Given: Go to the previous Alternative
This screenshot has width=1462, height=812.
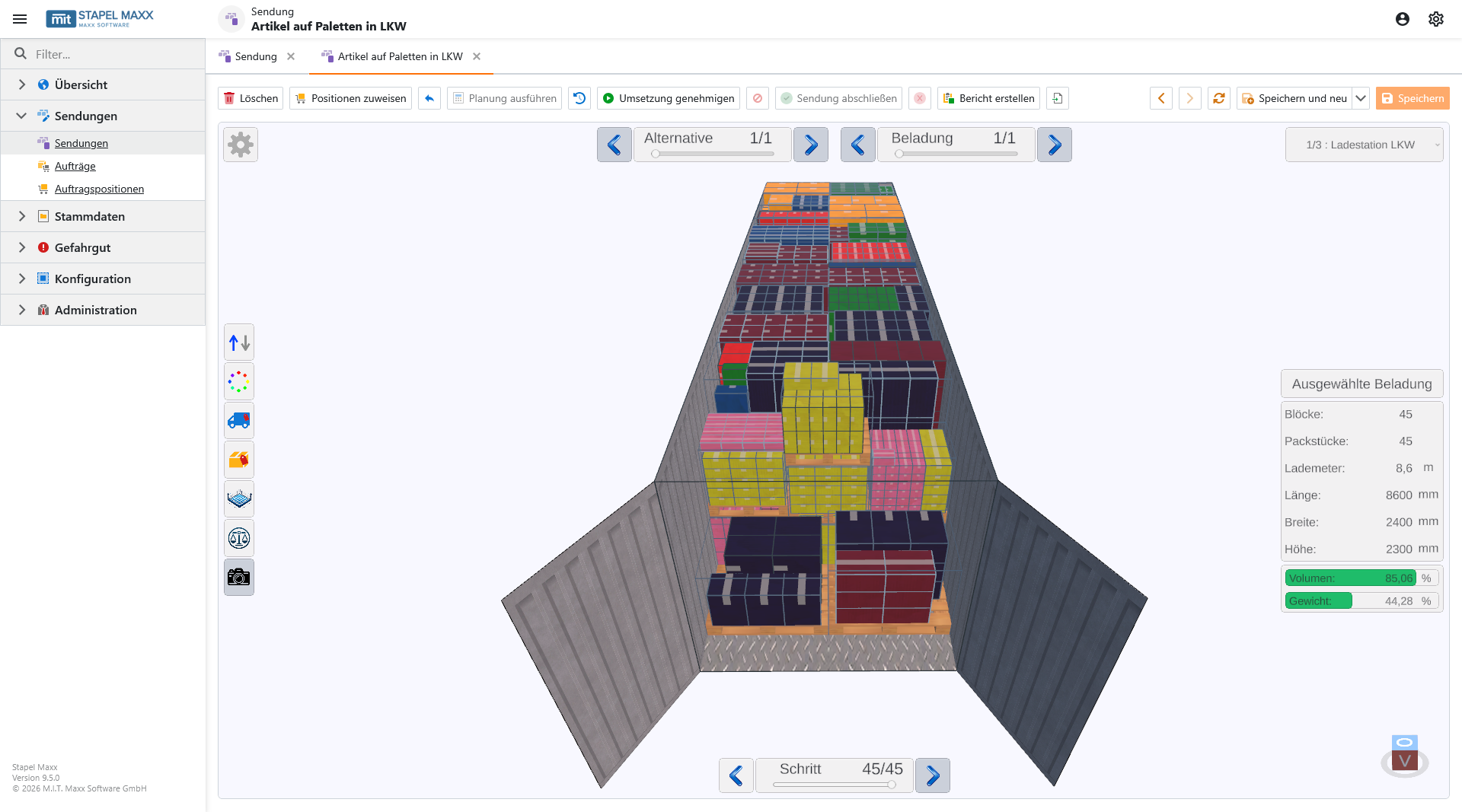Looking at the screenshot, I should (x=614, y=145).
